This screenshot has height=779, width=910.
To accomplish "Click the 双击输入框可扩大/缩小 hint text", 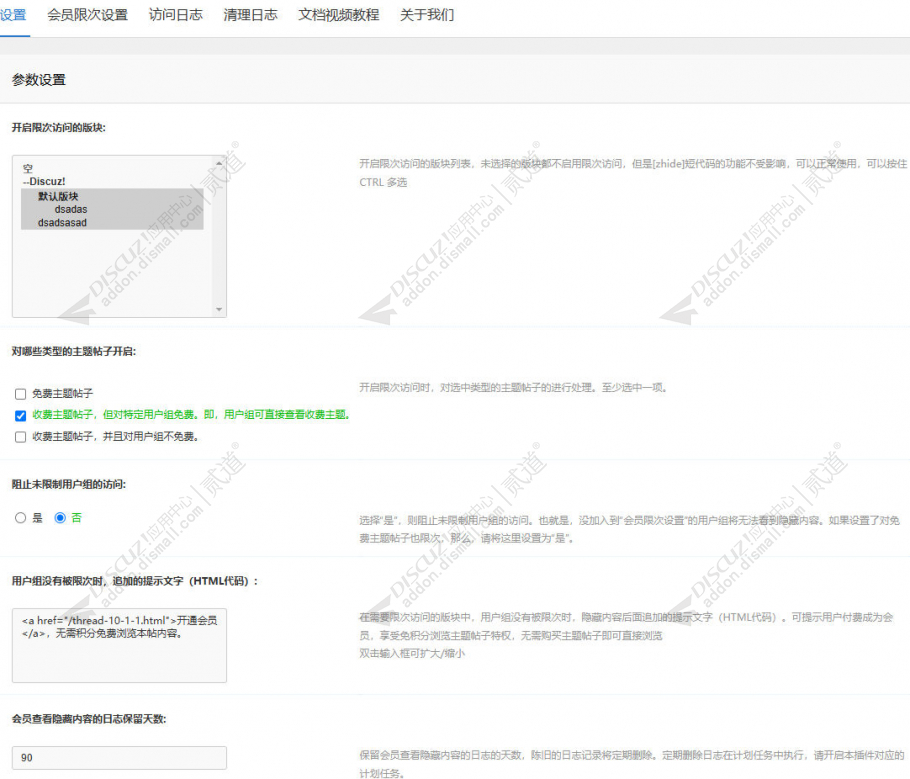I will [x=411, y=654].
